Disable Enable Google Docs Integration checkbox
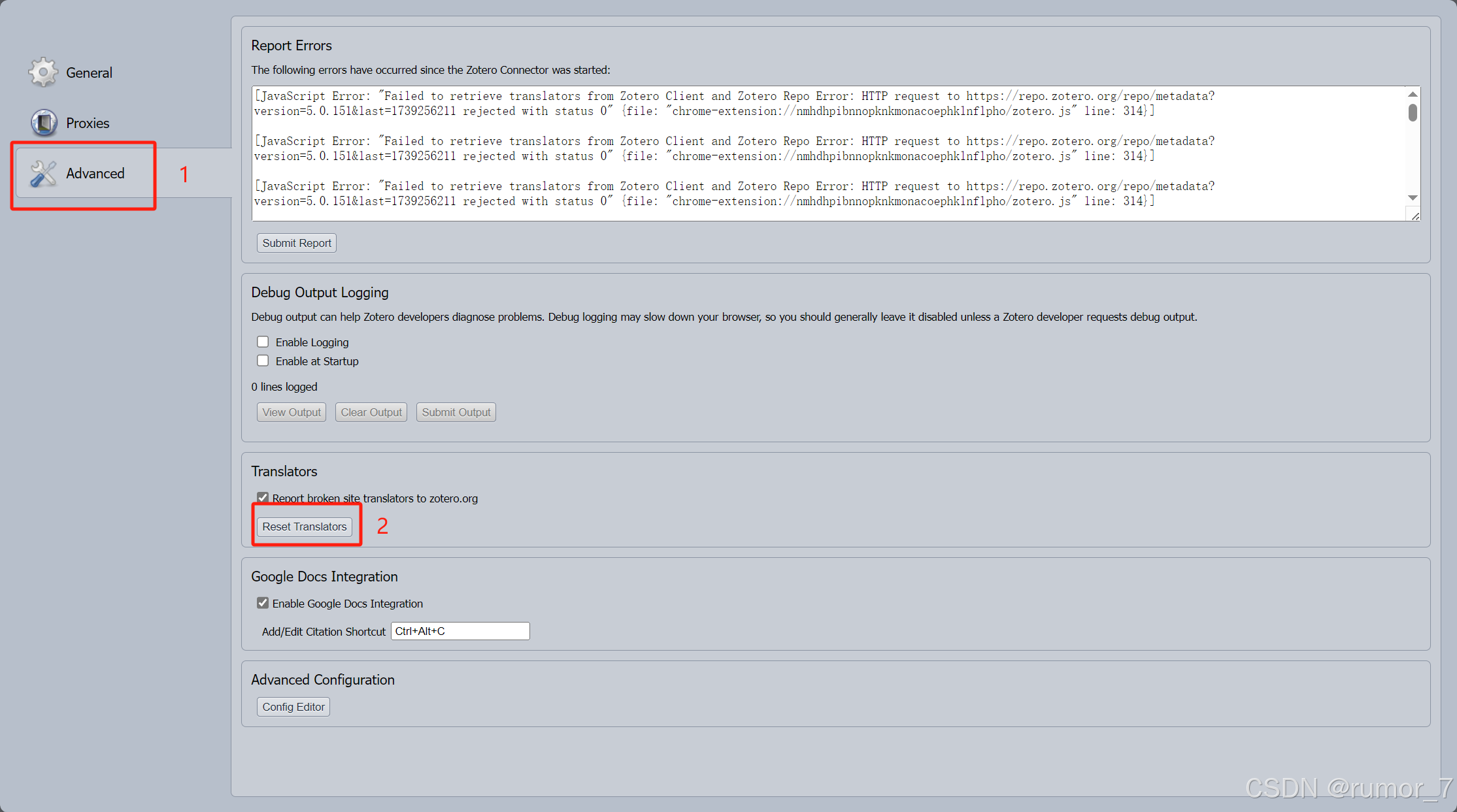The image size is (1457, 812). point(263,603)
